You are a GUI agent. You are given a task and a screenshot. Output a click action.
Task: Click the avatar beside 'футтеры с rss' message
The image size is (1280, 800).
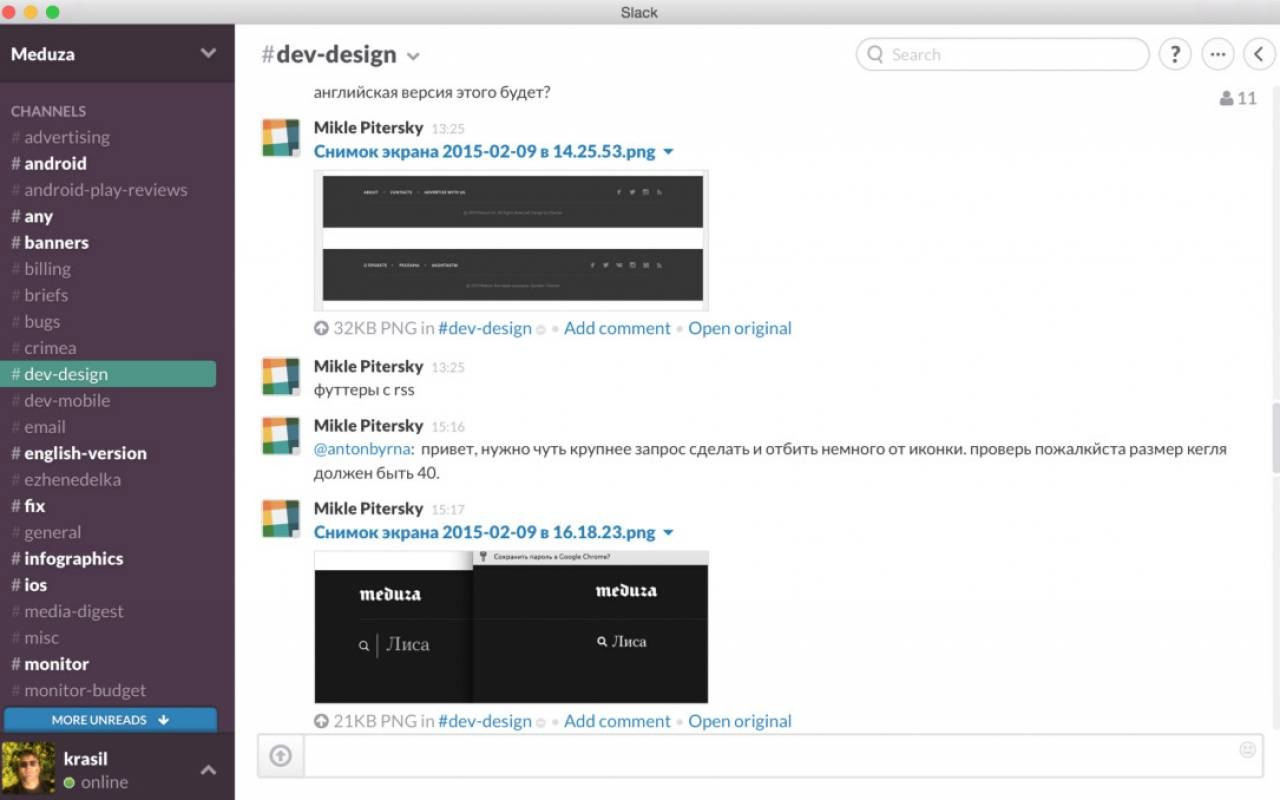pyautogui.click(x=281, y=376)
